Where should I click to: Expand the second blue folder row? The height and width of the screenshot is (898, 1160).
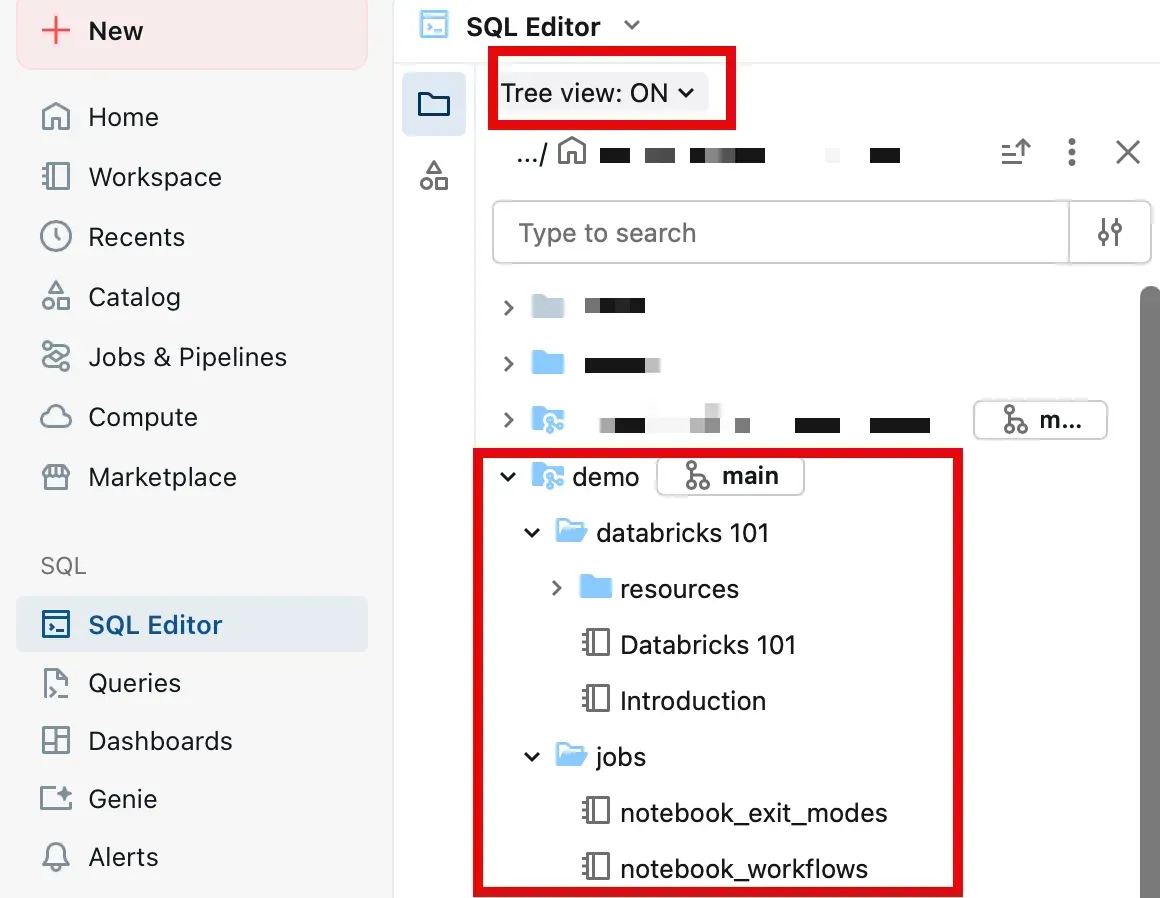tap(508, 364)
